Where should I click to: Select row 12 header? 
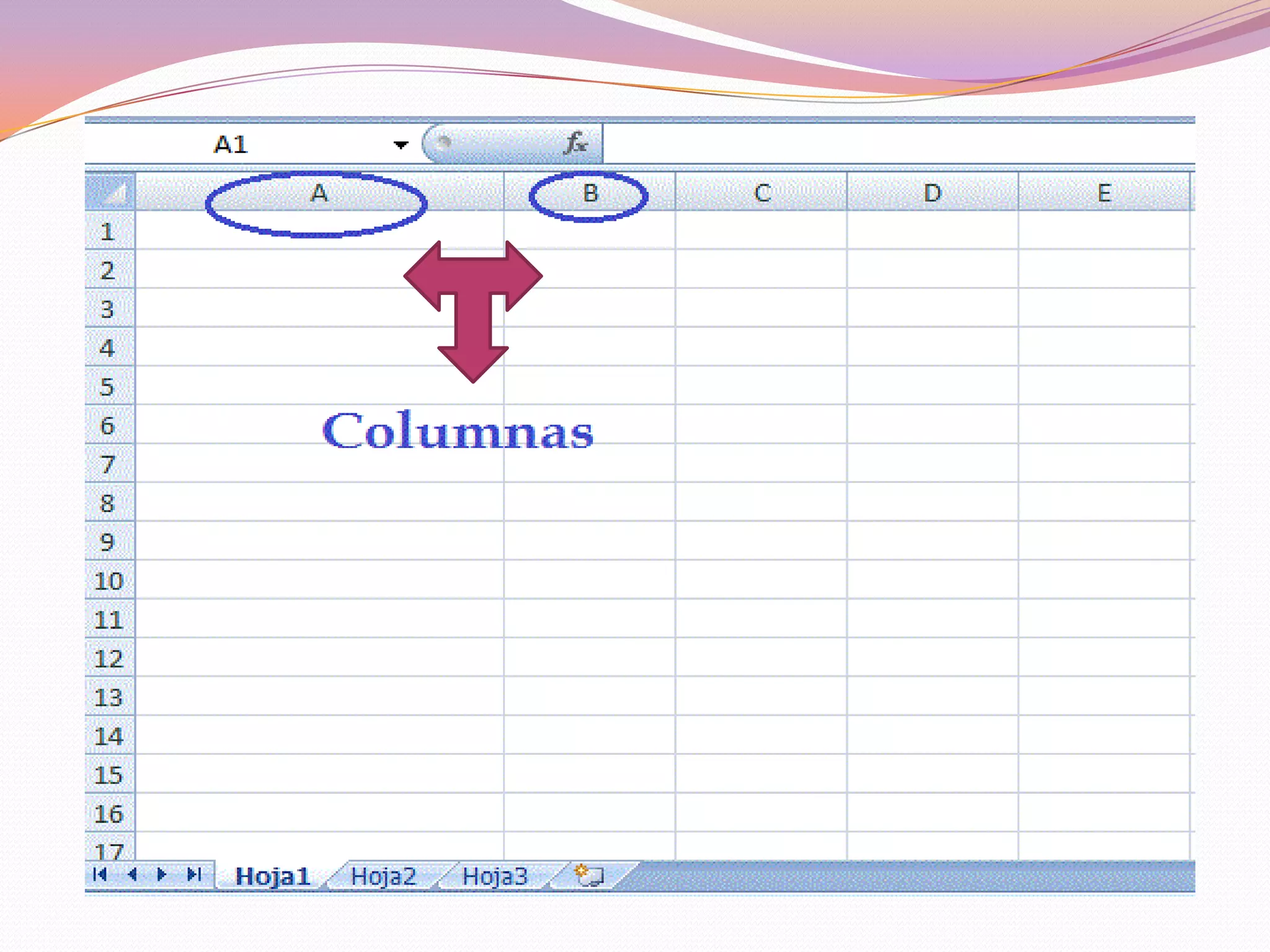(x=109, y=658)
